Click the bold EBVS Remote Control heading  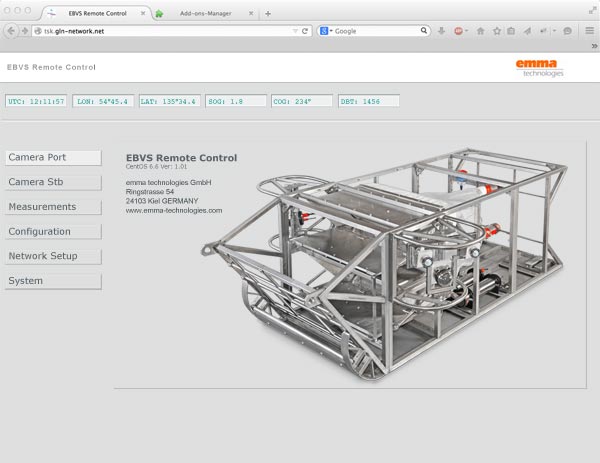(x=181, y=158)
